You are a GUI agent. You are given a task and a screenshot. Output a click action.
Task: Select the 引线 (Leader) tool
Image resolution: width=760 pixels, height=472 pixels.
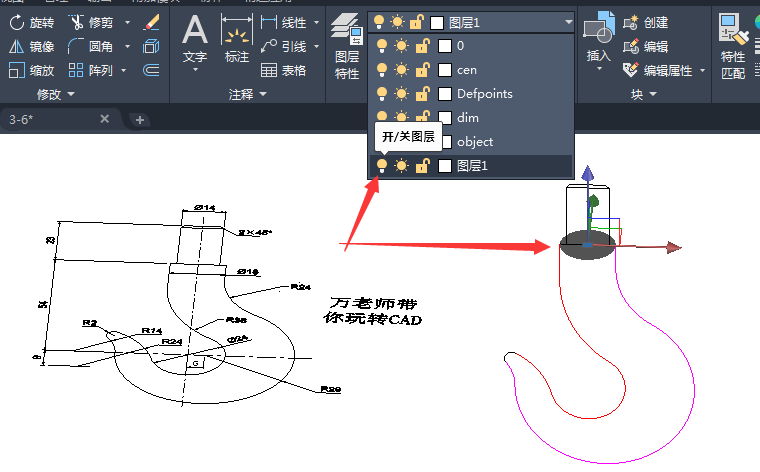[x=284, y=47]
